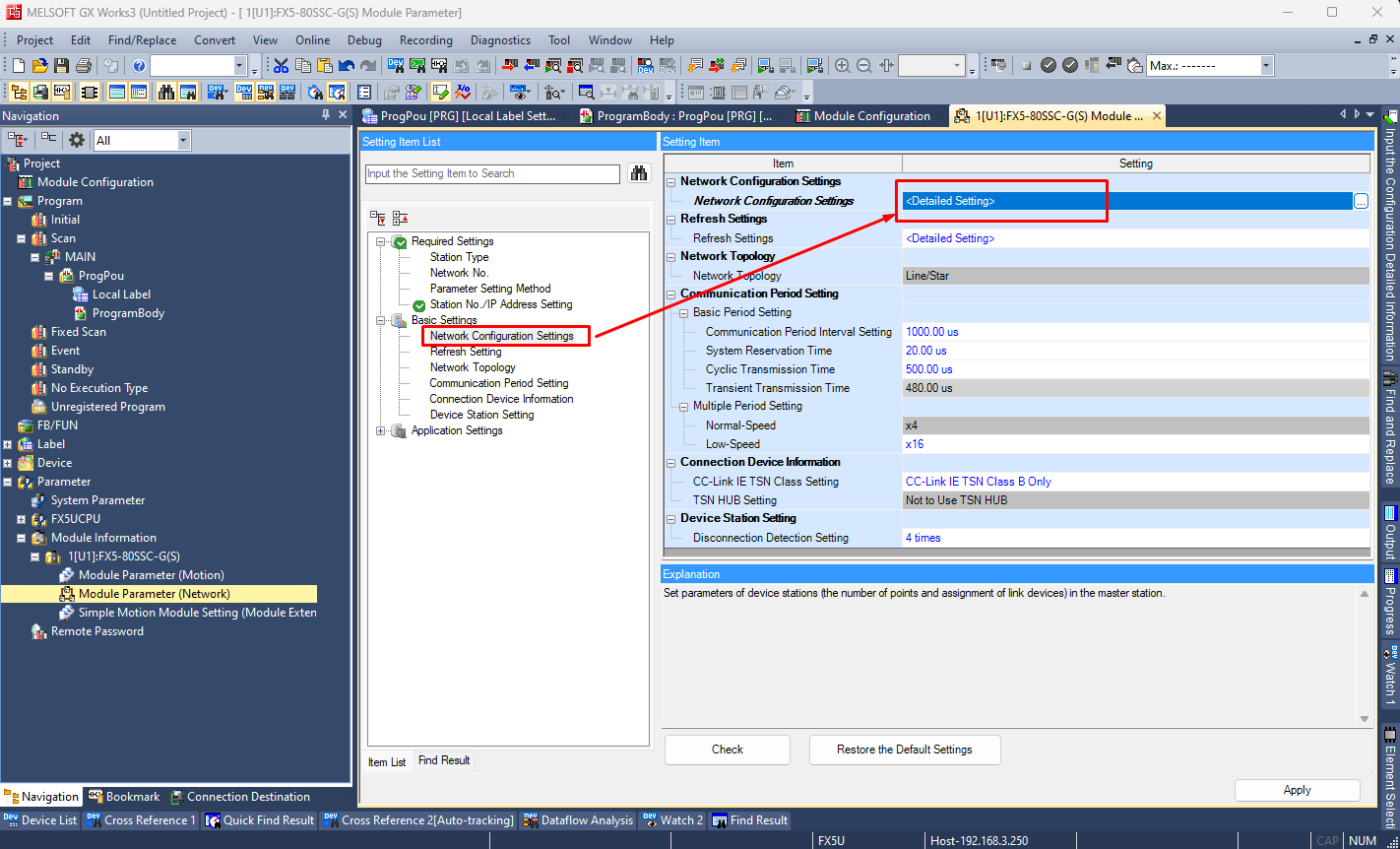Click the binoculars search button beside setting search

tap(640, 173)
